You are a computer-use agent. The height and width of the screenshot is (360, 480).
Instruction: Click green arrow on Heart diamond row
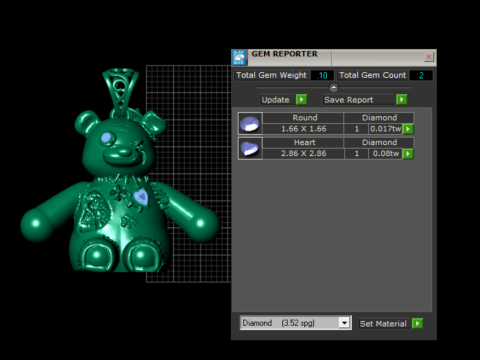pos(408,154)
